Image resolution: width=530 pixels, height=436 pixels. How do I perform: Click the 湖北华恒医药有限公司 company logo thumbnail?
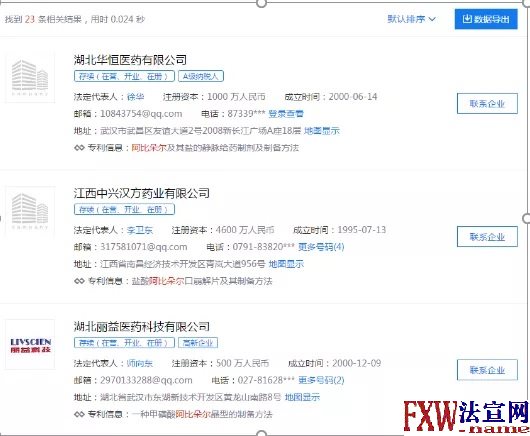pyautogui.click(x=30, y=77)
